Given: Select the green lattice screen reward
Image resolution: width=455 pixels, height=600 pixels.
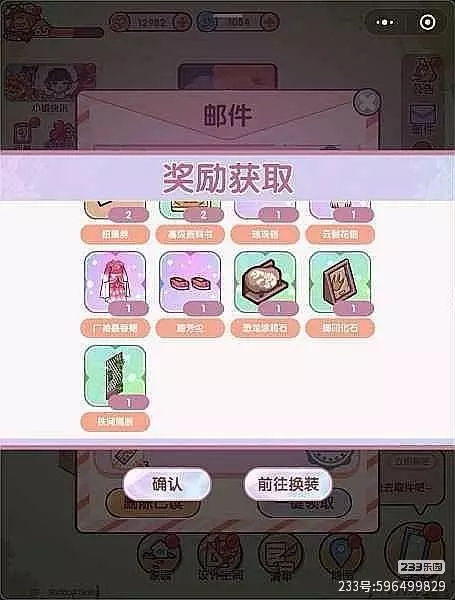Looking at the screenshot, I should (x=115, y=377).
